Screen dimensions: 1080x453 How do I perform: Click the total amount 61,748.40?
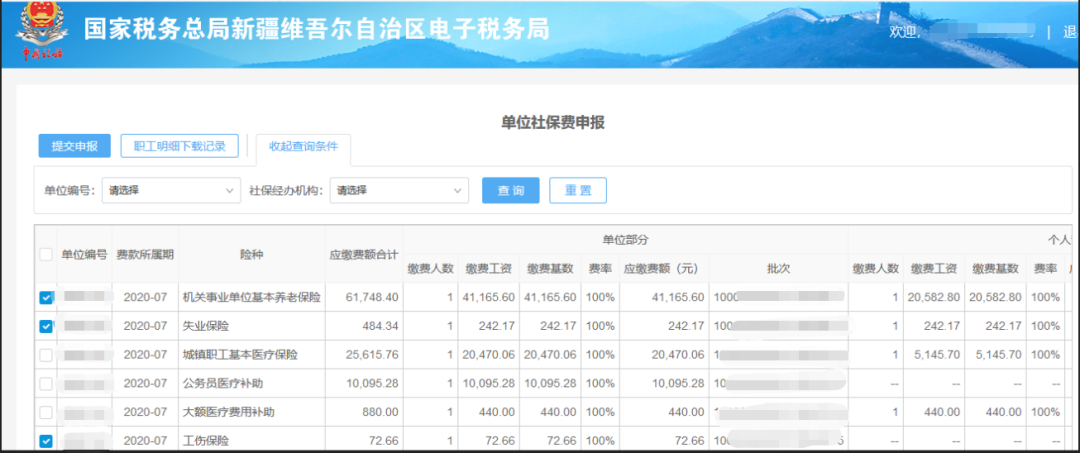pyautogui.click(x=373, y=297)
